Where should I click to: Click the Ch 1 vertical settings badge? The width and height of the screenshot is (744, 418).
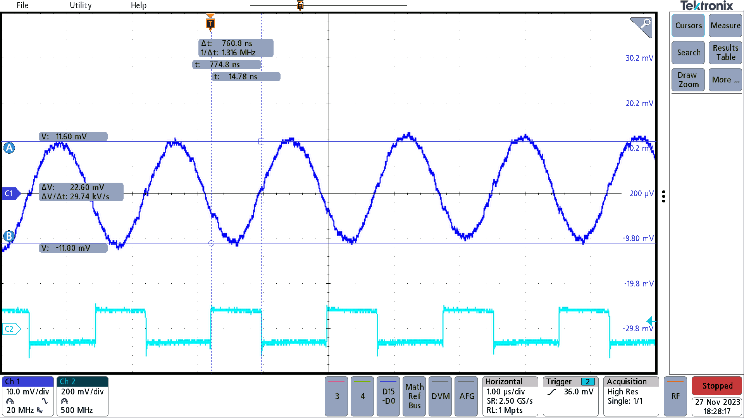[27, 396]
